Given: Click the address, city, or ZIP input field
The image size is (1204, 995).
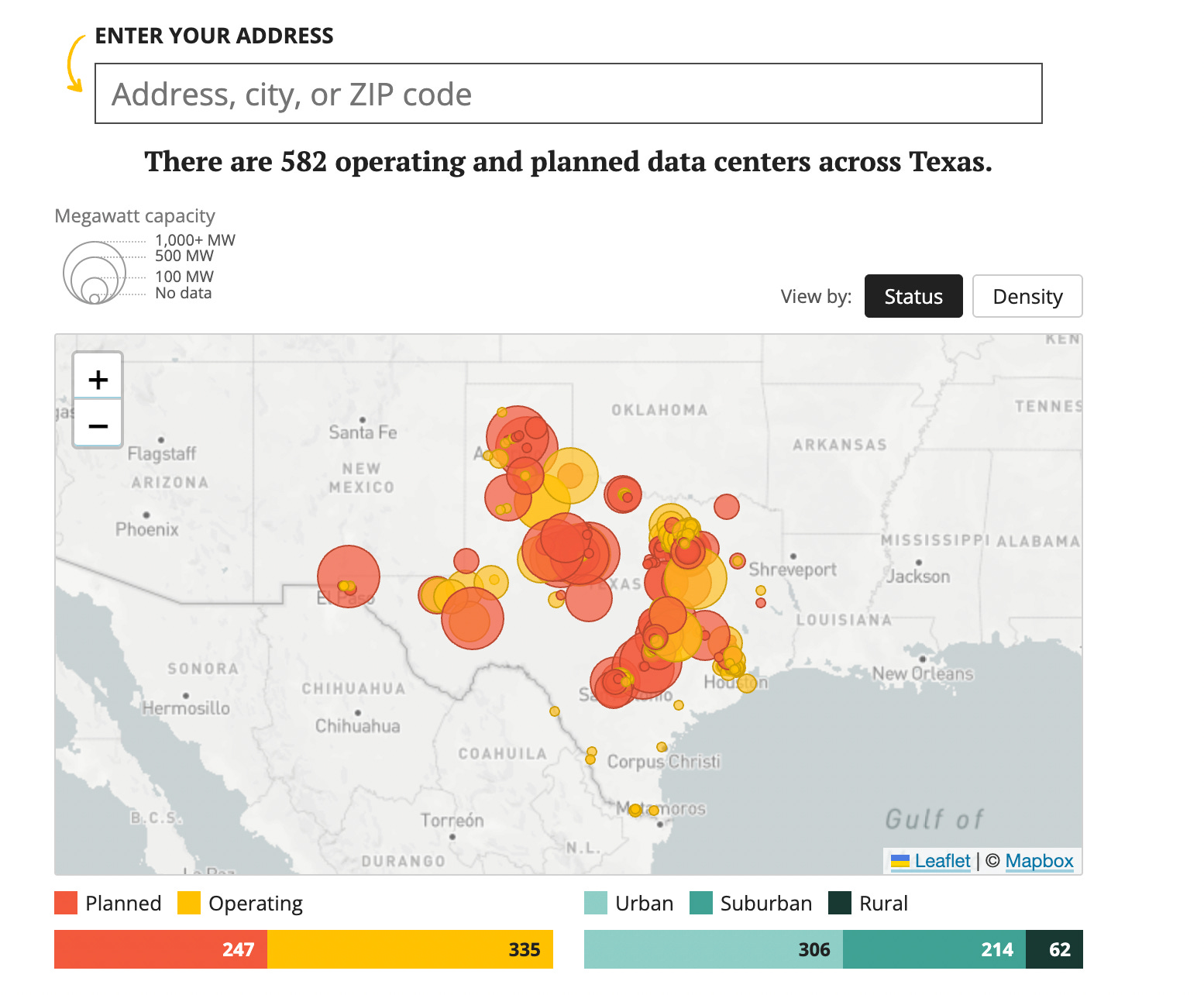Looking at the screenshot, I should 569,94.
